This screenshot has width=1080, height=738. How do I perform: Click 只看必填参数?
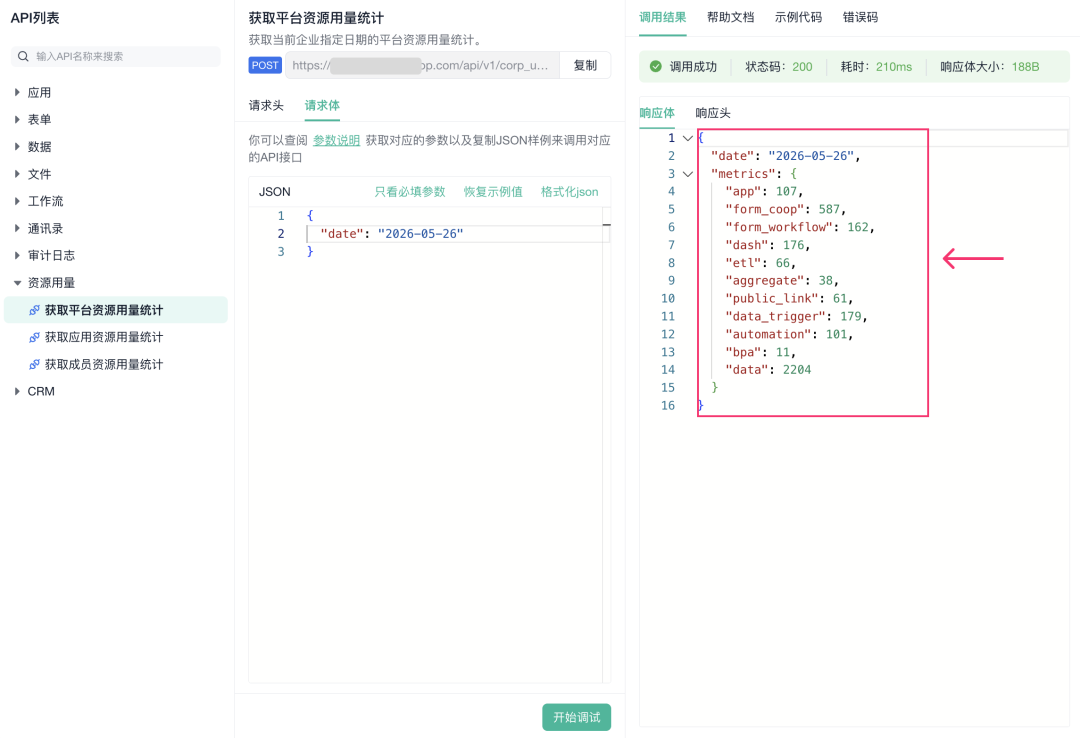tap(410, 192)
